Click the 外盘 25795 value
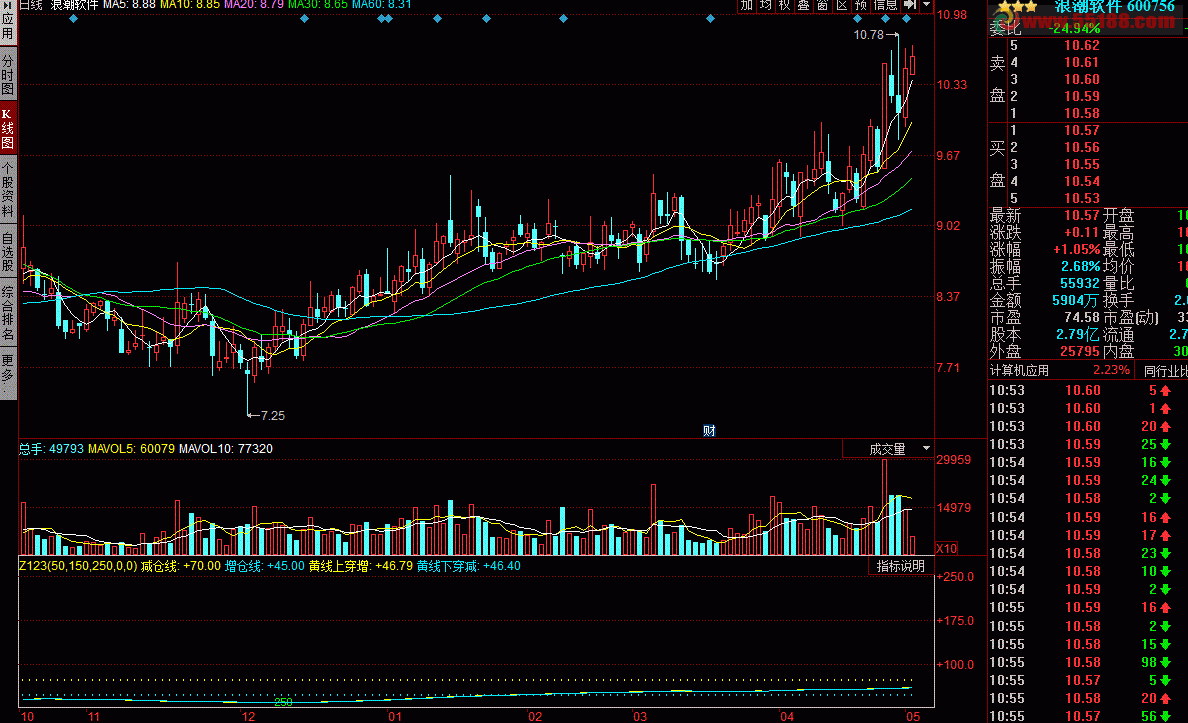Image resolution: width=1188 pixels, height=723 pixels. (1080, 352)
